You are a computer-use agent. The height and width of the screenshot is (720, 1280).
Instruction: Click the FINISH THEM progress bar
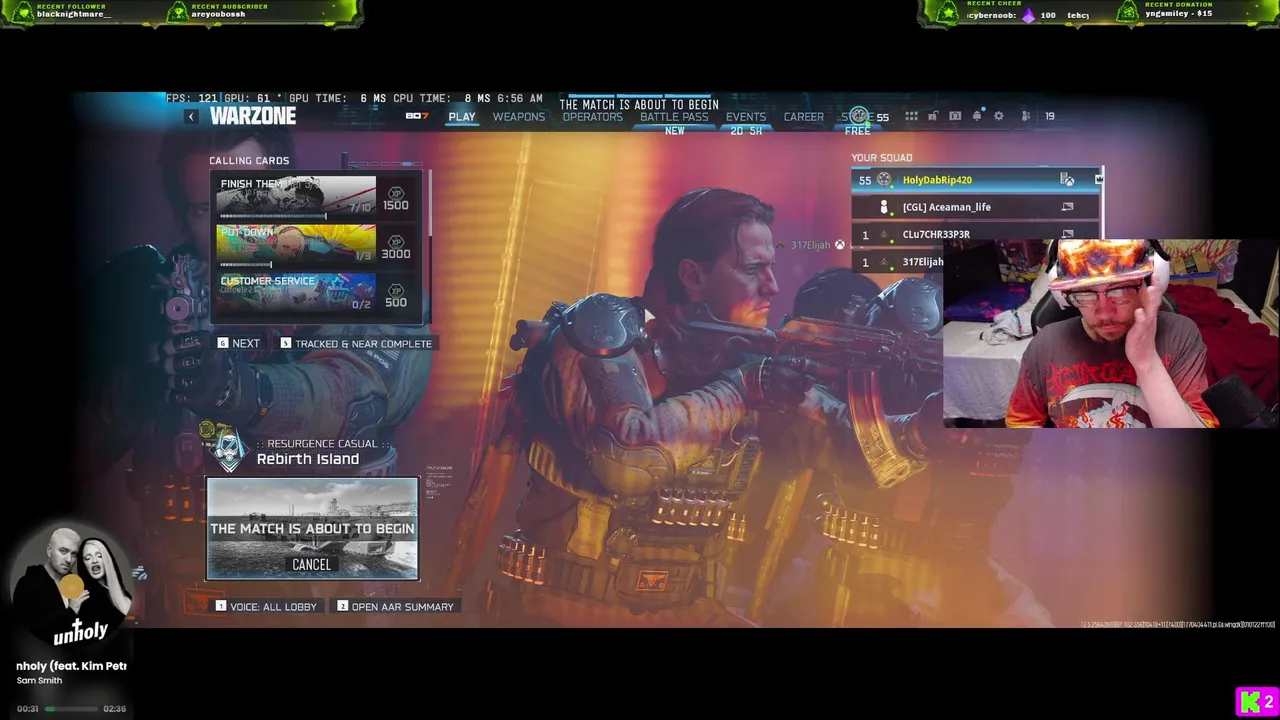(x=272, y=215)
